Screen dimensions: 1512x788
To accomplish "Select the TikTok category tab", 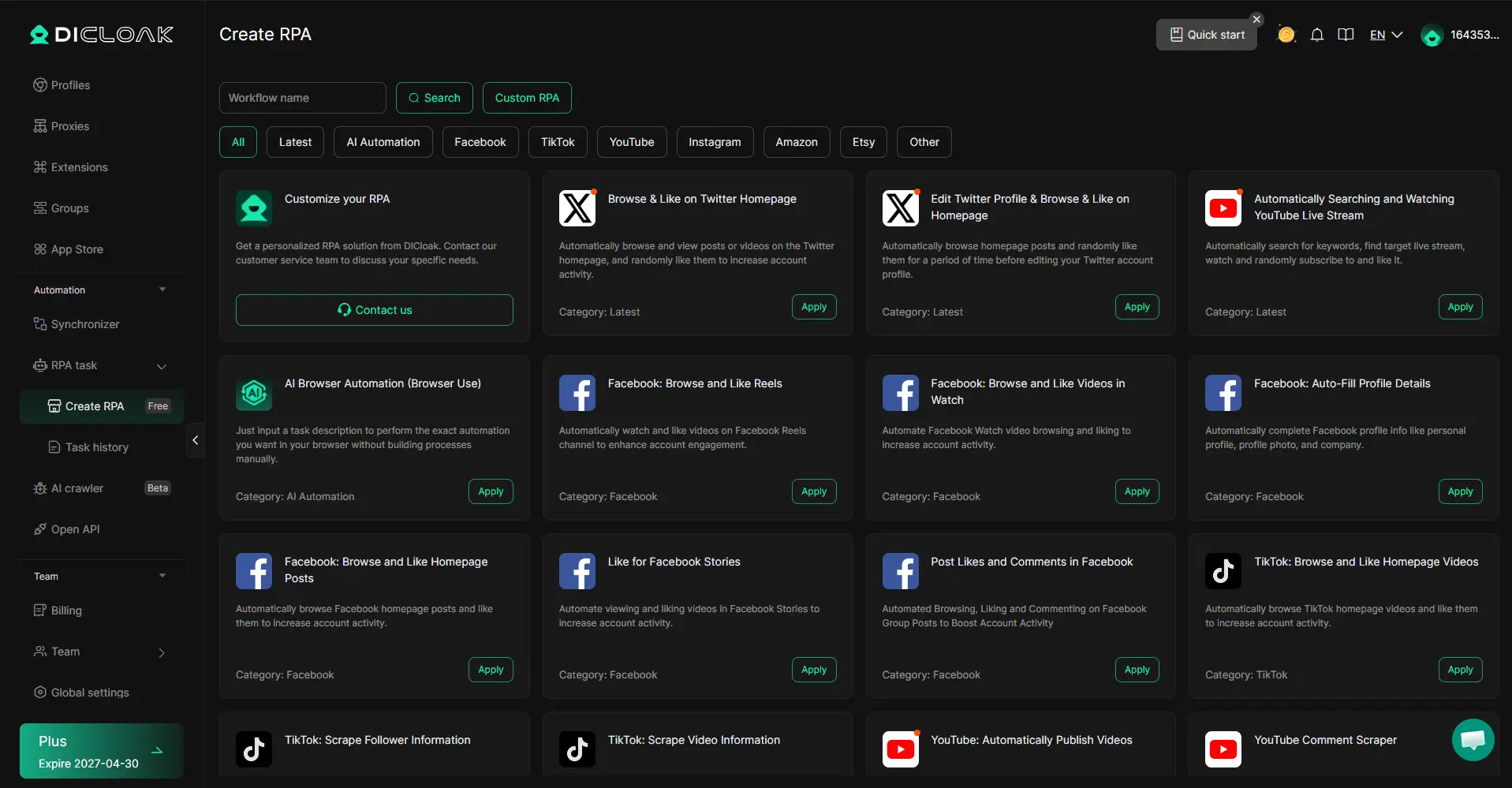I will click(x=557, y=142).
